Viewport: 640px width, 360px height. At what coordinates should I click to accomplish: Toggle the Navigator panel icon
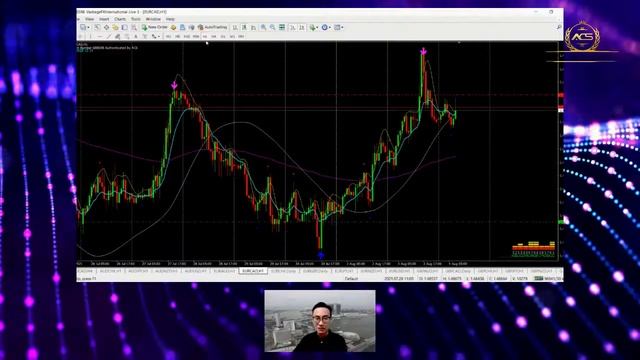[x=116, y=27]
